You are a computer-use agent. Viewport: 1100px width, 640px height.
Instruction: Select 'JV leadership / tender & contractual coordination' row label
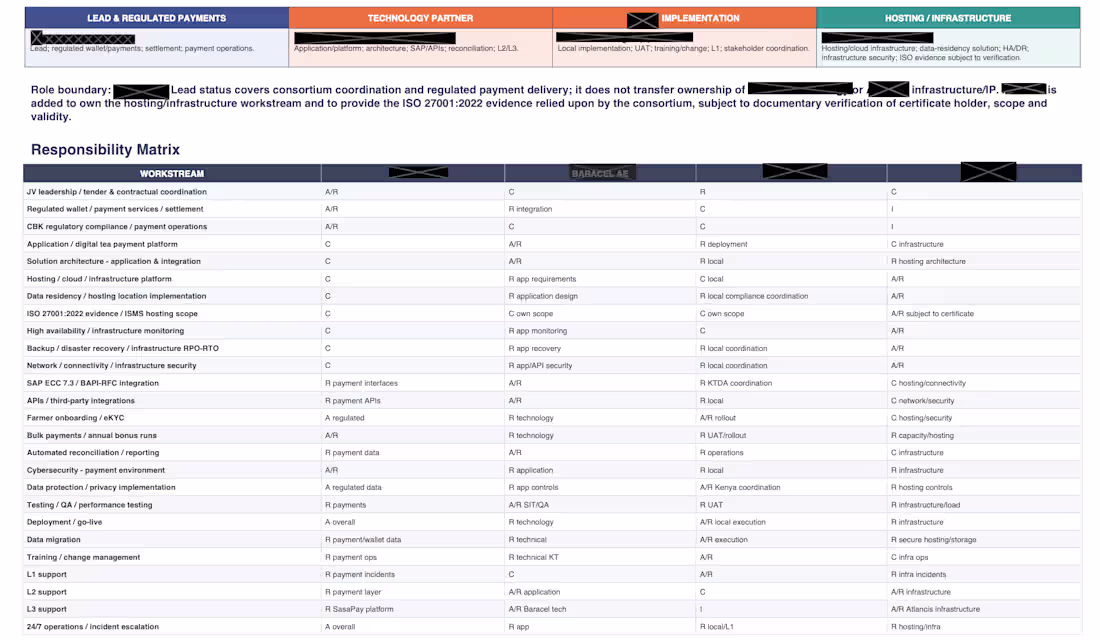coord(116,192)
